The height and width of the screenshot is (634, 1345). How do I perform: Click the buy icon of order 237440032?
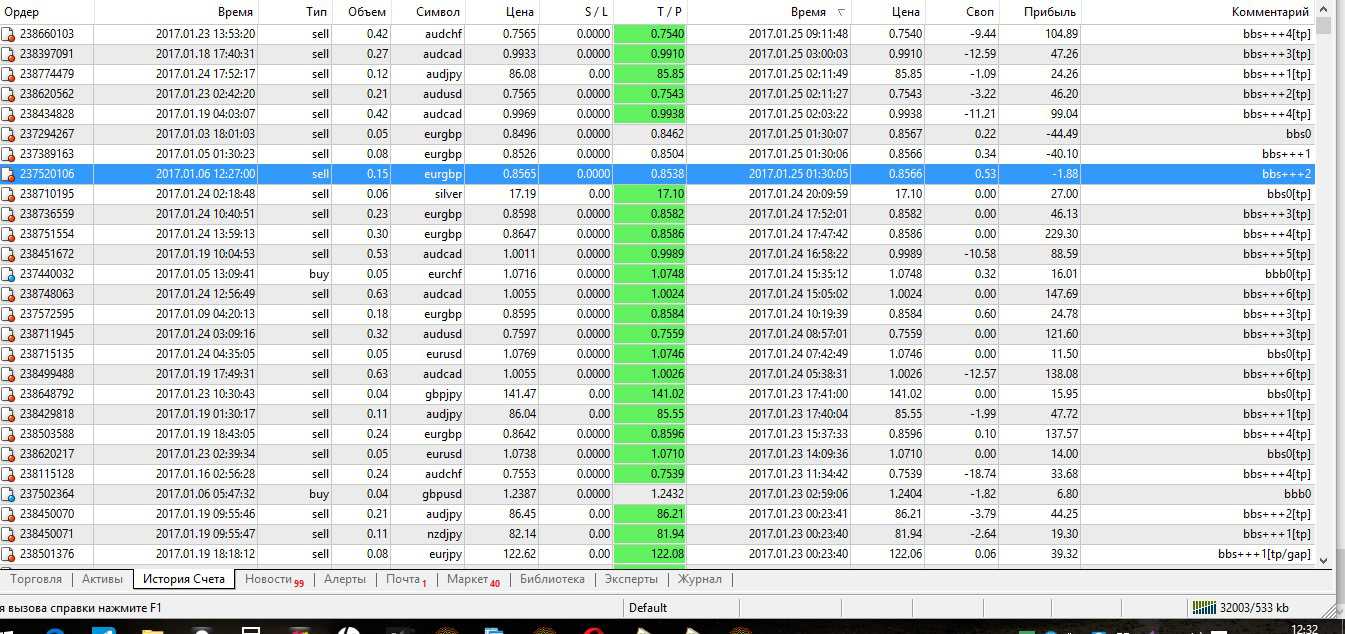9,274
